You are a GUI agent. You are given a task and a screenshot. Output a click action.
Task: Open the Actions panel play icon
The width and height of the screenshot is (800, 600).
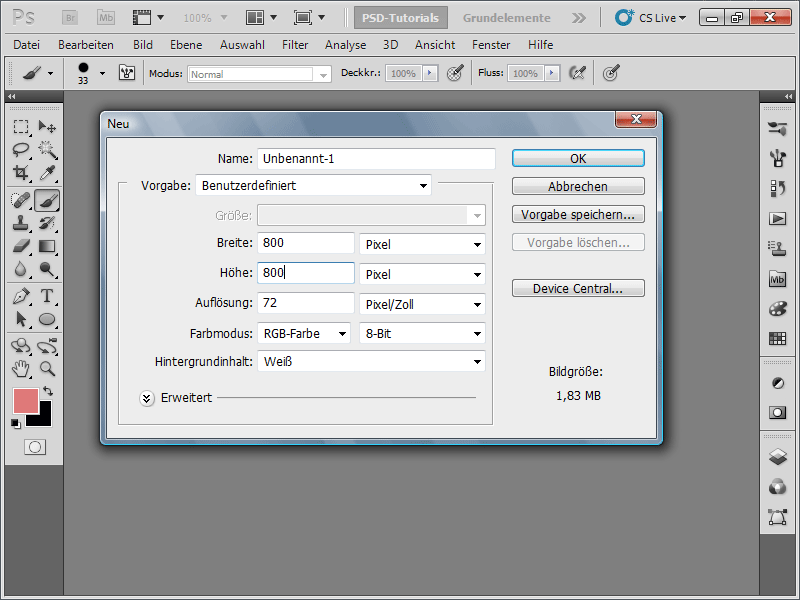778,219
